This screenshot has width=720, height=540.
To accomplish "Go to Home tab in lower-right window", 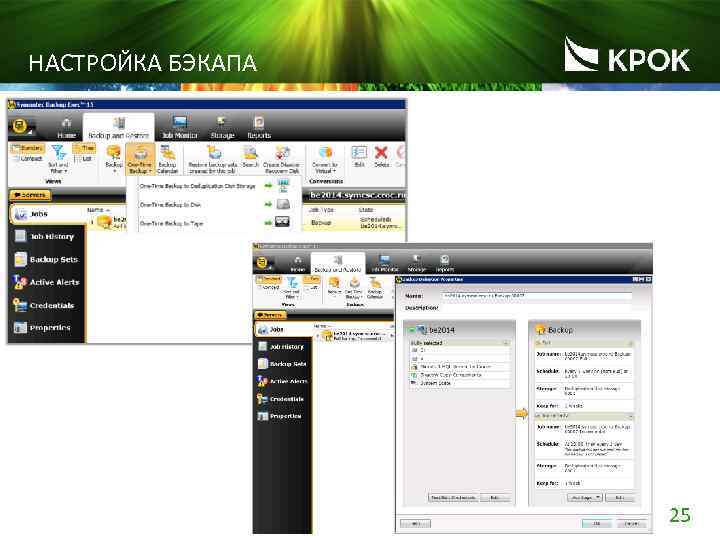I will pyautogui.click(x=298, y=265).
